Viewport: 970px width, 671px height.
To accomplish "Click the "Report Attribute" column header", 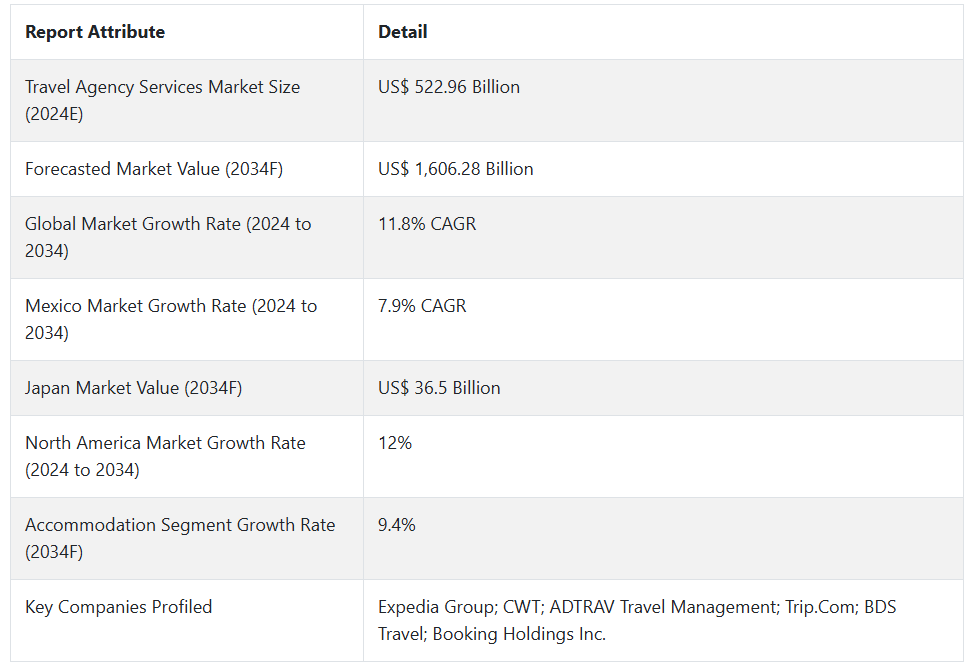I will coord(95,32).
